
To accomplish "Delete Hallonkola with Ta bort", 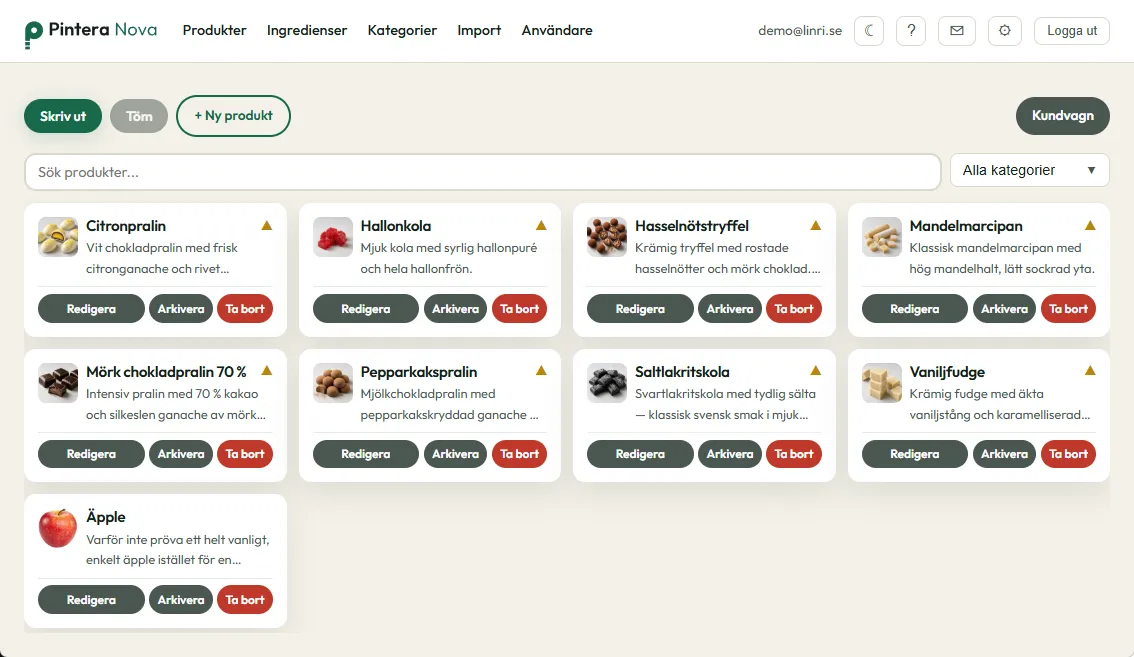I will [x=519, y=309].
